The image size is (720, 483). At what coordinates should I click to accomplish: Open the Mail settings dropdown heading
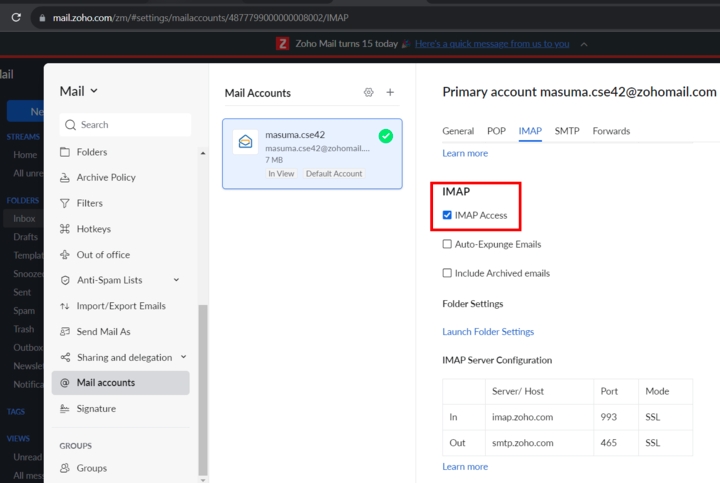[79, 91]
